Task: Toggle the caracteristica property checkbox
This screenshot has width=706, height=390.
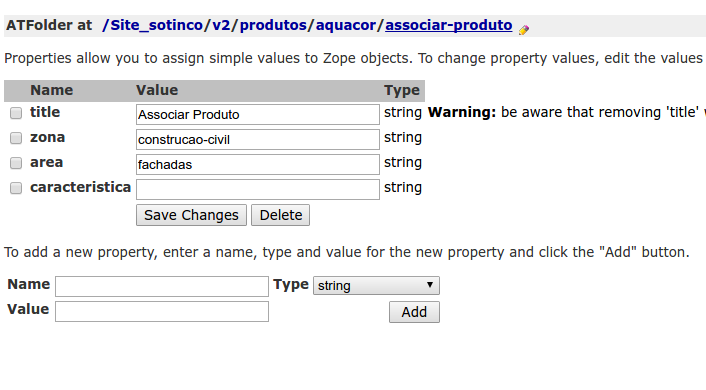Action: click(16, 188)
